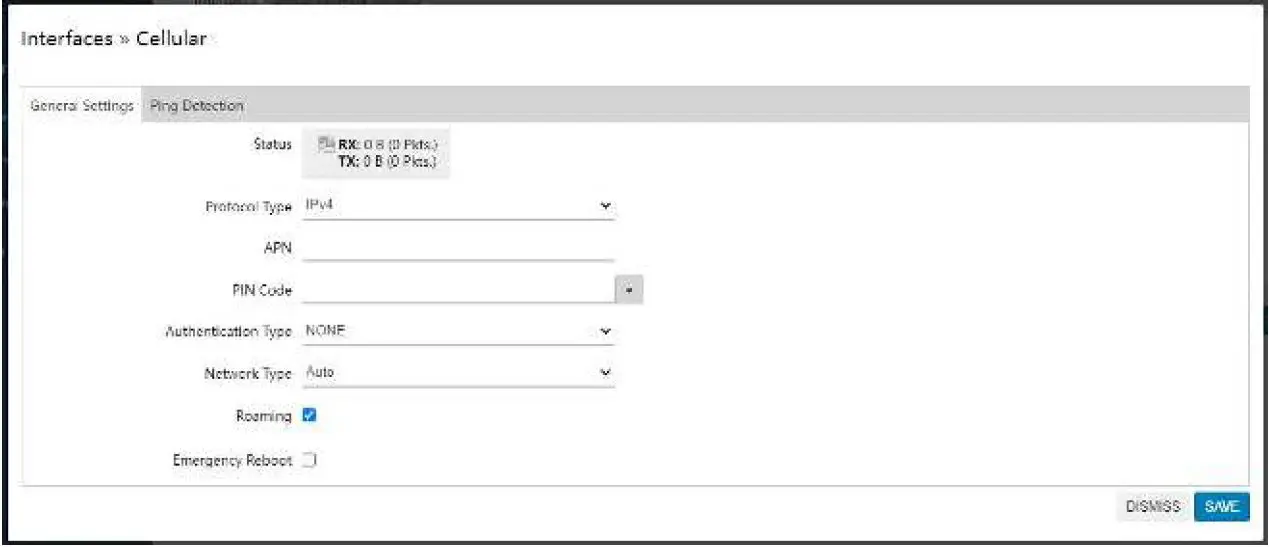
Task: Click the Emergency Reboot label
Action: (x=232, y=460)
